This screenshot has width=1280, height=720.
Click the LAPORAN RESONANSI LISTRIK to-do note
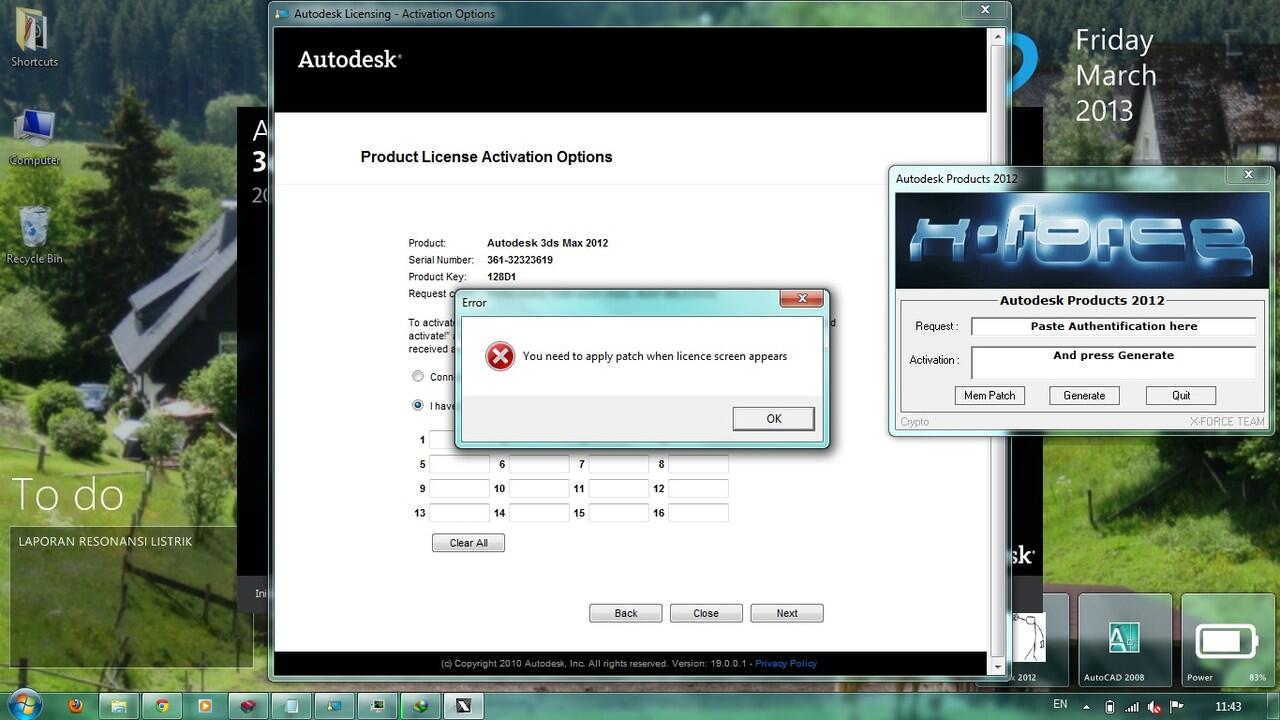click(105, 541)
